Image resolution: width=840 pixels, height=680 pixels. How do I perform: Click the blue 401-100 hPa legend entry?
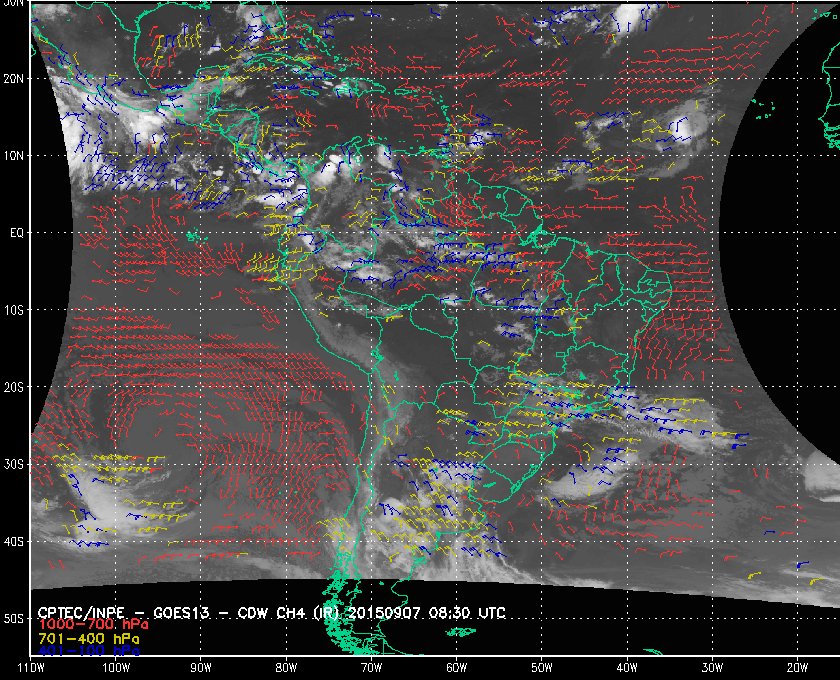[88, 650]
